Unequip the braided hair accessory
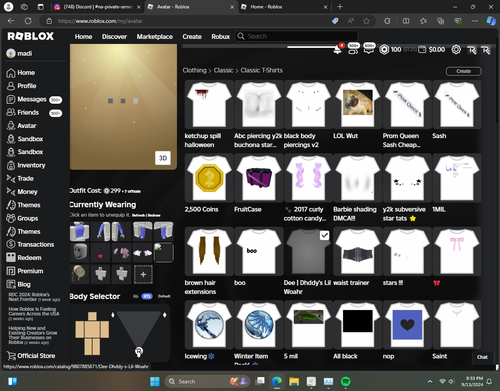This screenshot has width=500, height=391. pos(80,274)
